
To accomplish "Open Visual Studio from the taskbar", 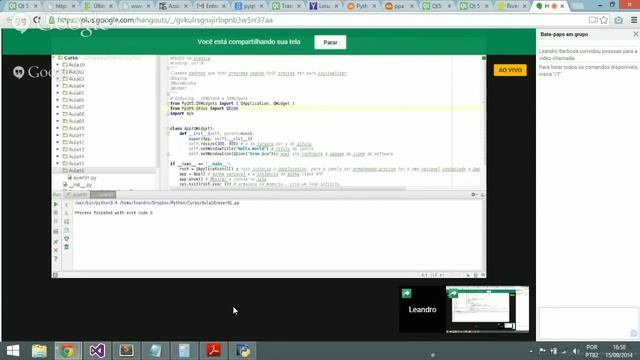I will (x=97, y=351).
